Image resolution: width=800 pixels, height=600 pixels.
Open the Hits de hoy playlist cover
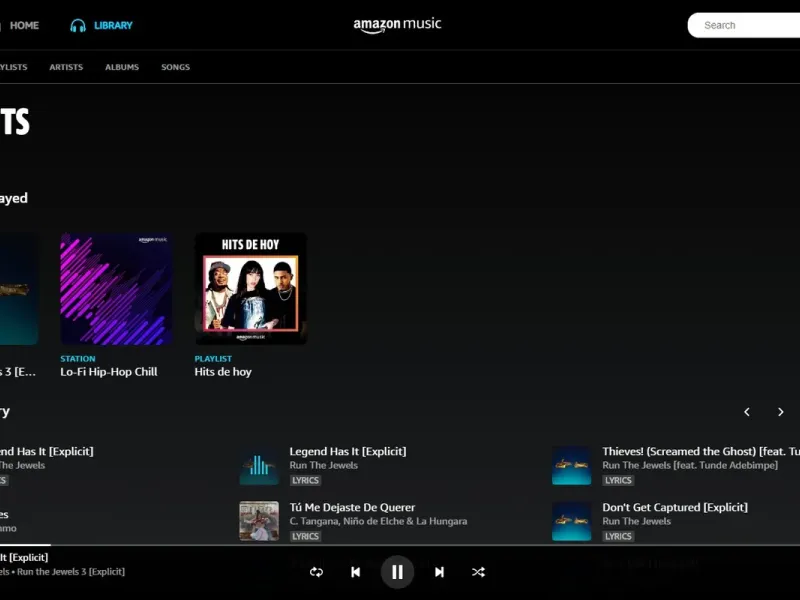(251, 289)
